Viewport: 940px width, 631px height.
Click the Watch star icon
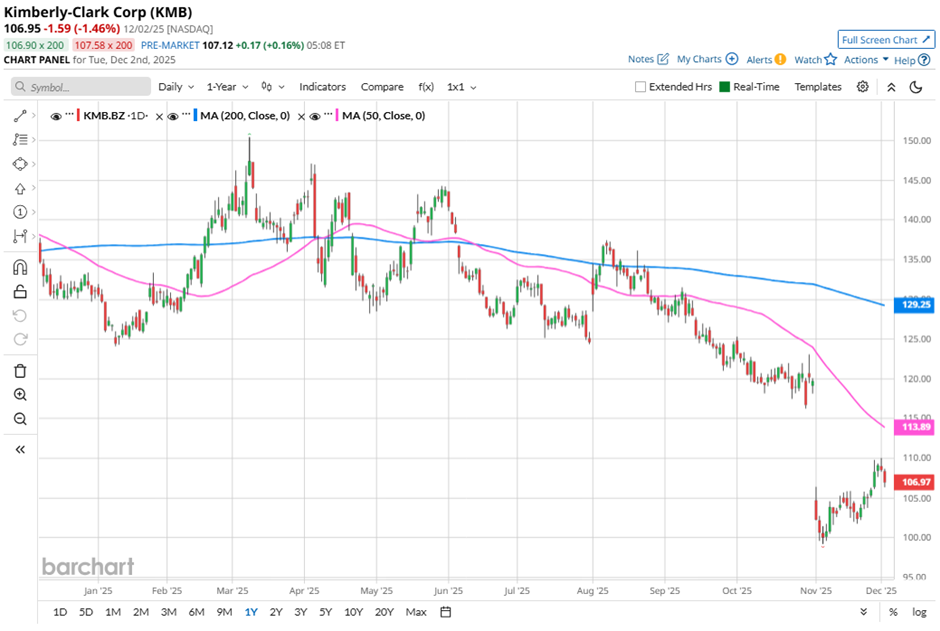pyautogui.click(x=830, y=59)
